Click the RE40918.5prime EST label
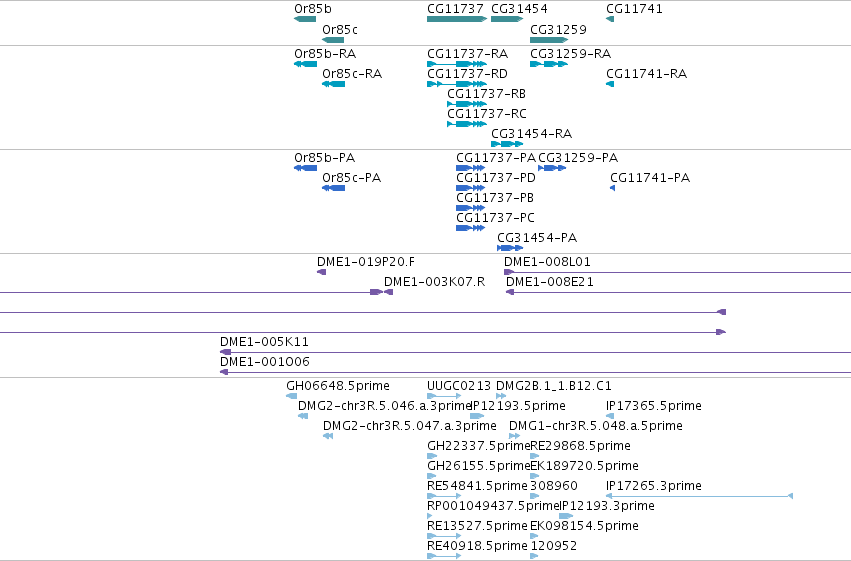The image size is (851, 561). [478, 547]
